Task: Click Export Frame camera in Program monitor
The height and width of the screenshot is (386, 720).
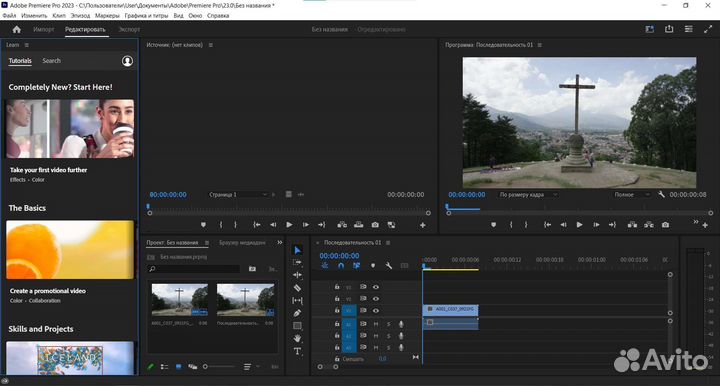Action: coord(665,225)
